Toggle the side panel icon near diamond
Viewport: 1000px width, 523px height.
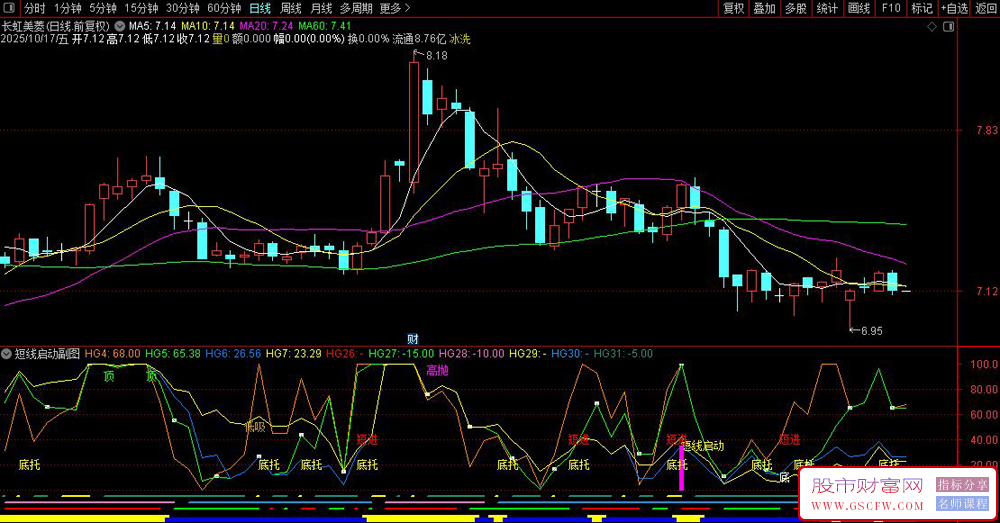click(946, 24)
